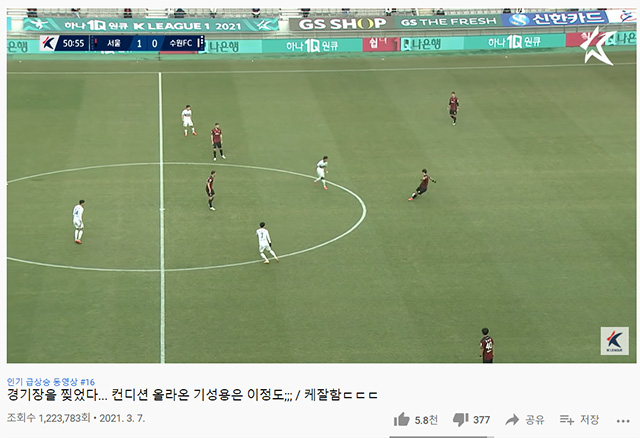Click the like-dislike ratio bar
640x438 pixels.
point(441,436)
